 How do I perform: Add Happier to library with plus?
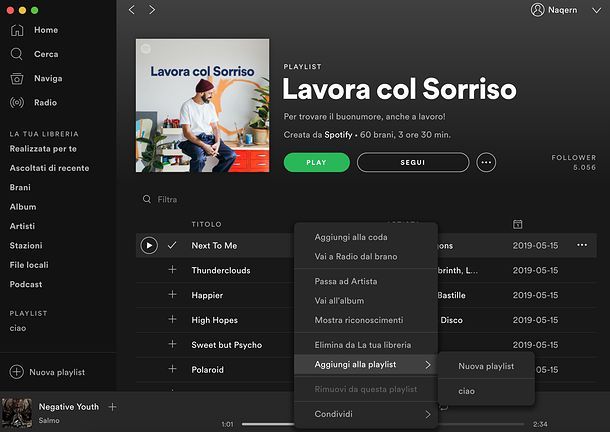[172, 295]
